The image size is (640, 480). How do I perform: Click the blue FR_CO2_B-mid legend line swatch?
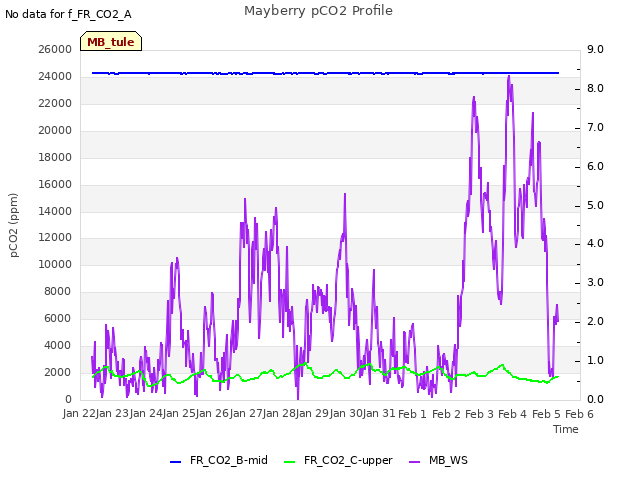tap(175, 462)
